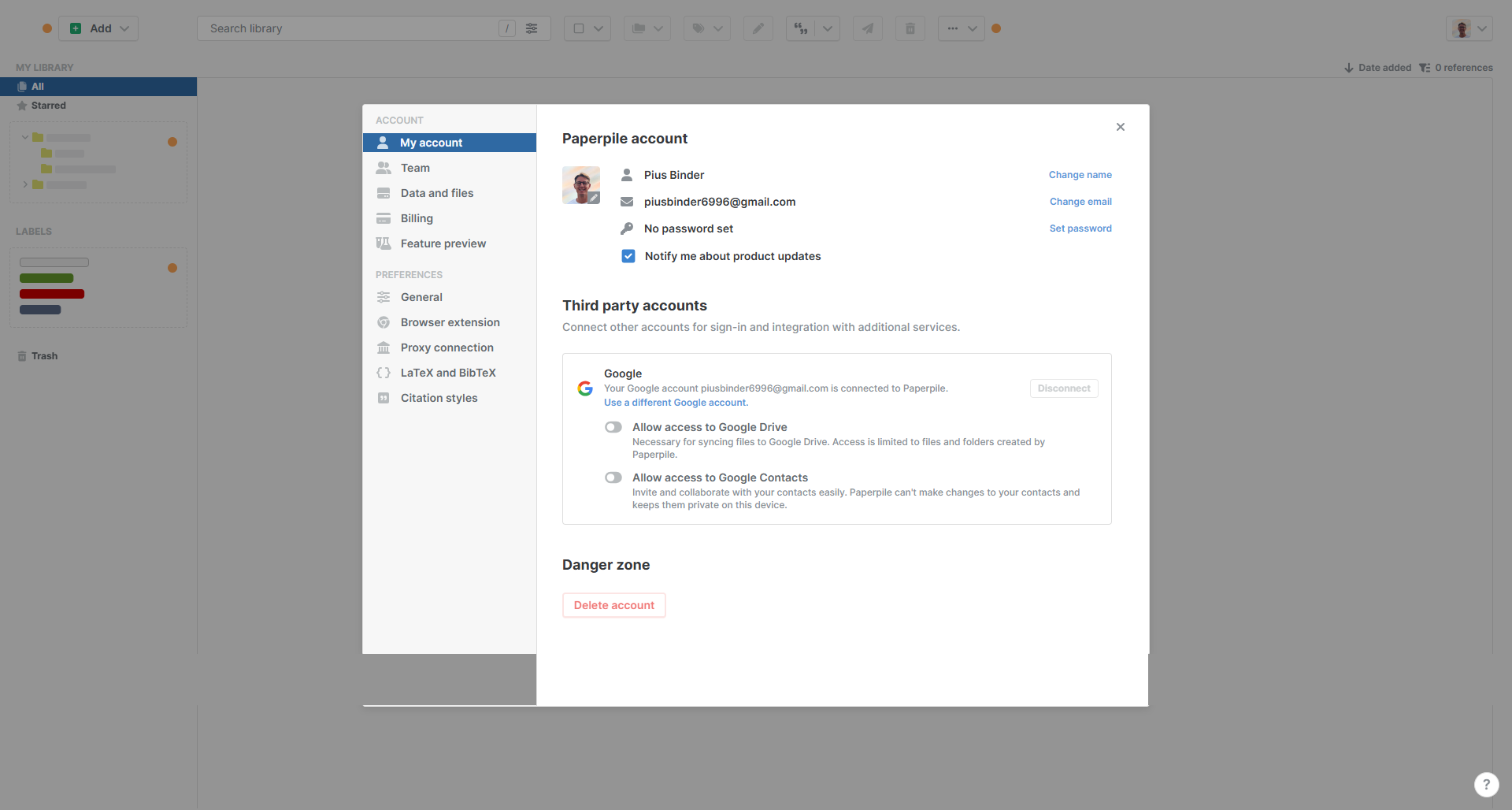Image resolution: width=1512 pixels, height=810 pixels.
Task: Enable Allow access to Google Contacts
Action: pyautogui.click(x=613, y=477)
